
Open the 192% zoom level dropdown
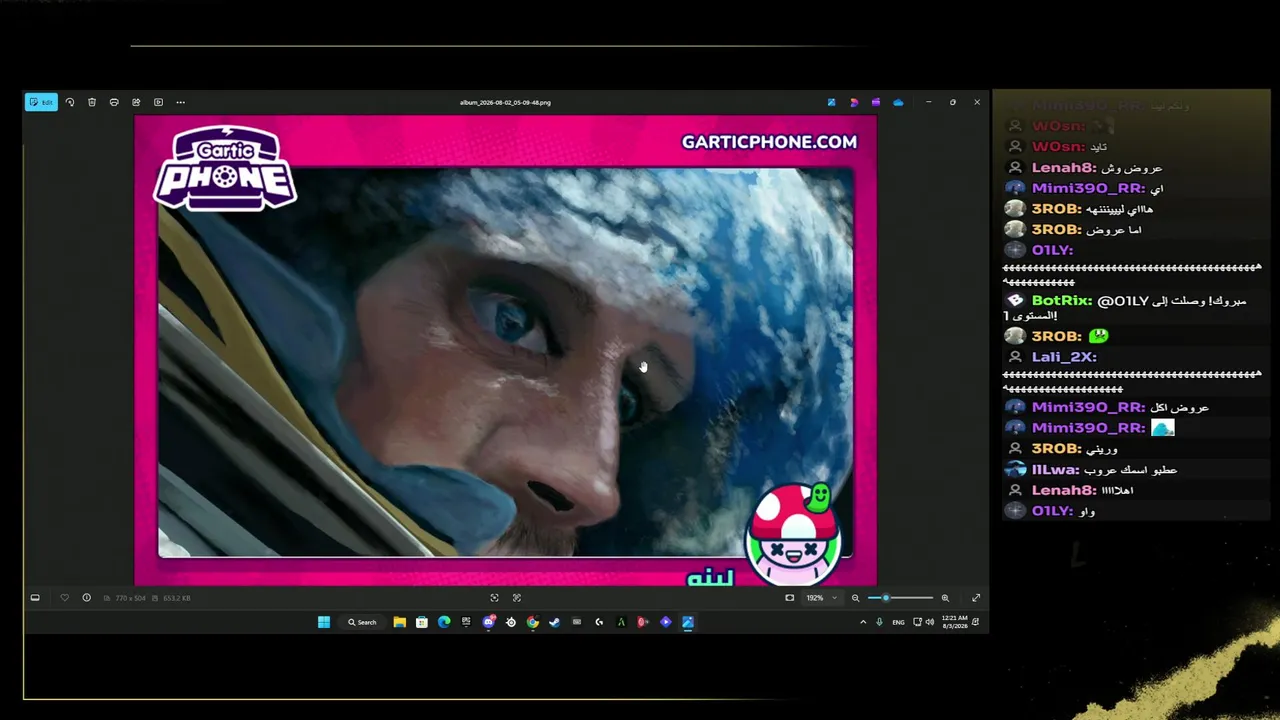point(821,598)
